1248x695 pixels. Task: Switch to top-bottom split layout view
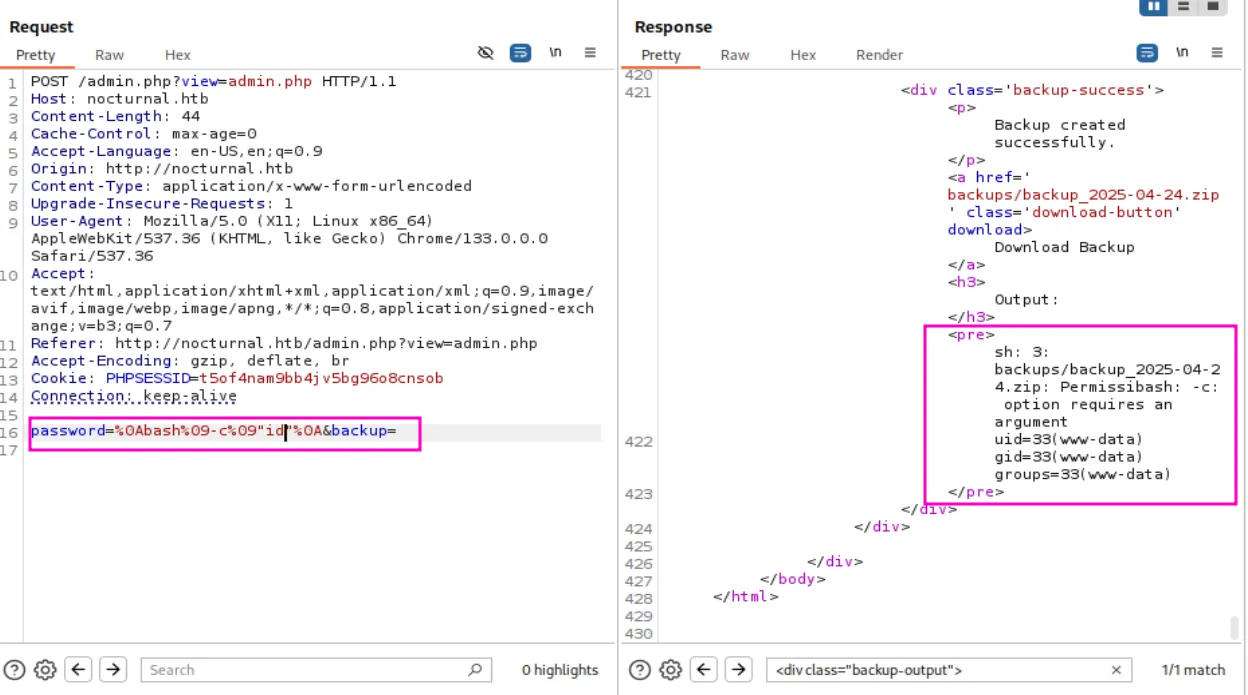(1183, 6)
